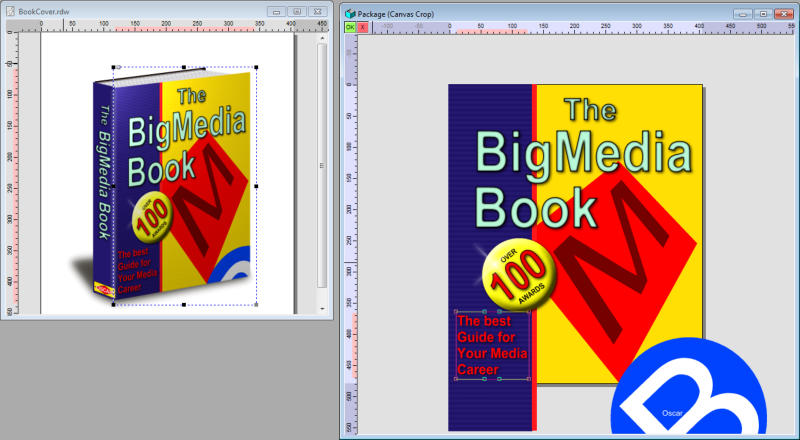
Task: Click top-middle selection handle of 3D book
Action: (x=184, y=67)
